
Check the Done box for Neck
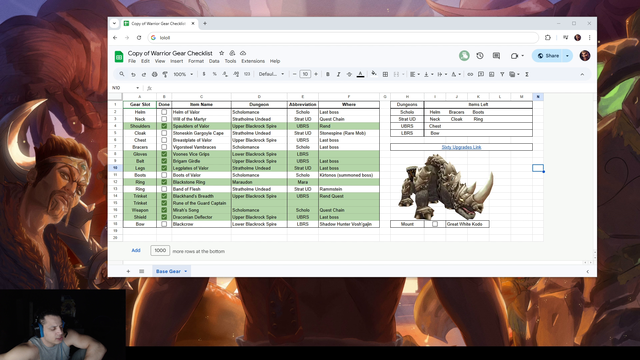tap(164, 119)
